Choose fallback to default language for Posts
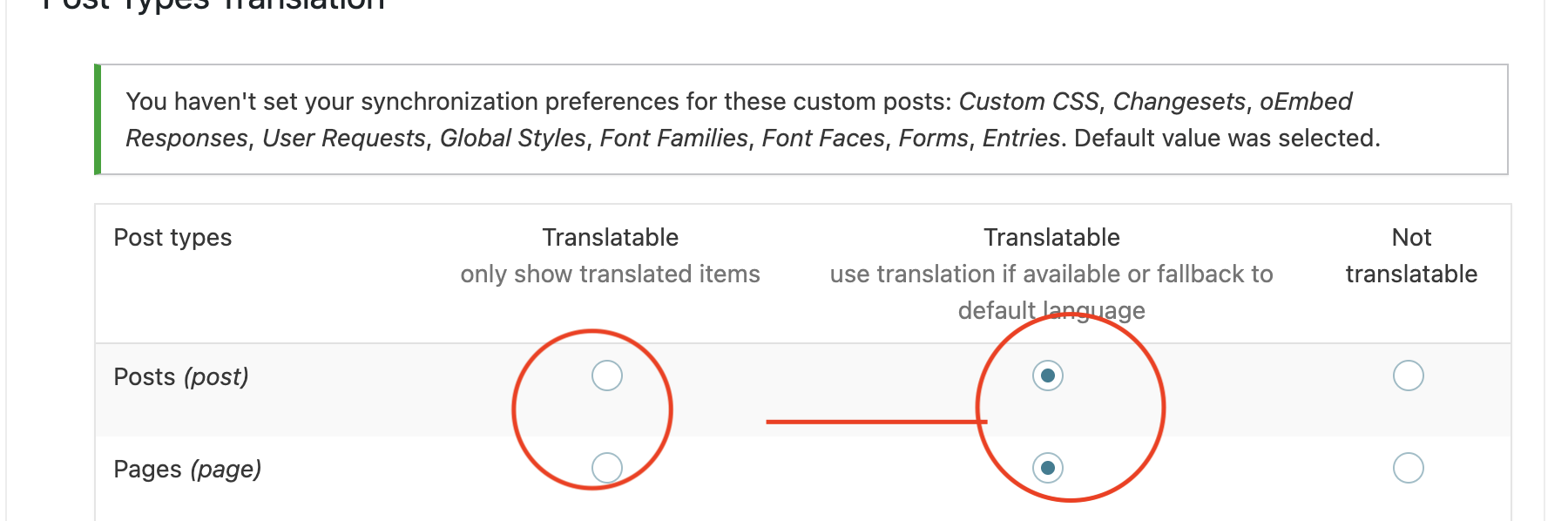 [x=1048, y=376]
